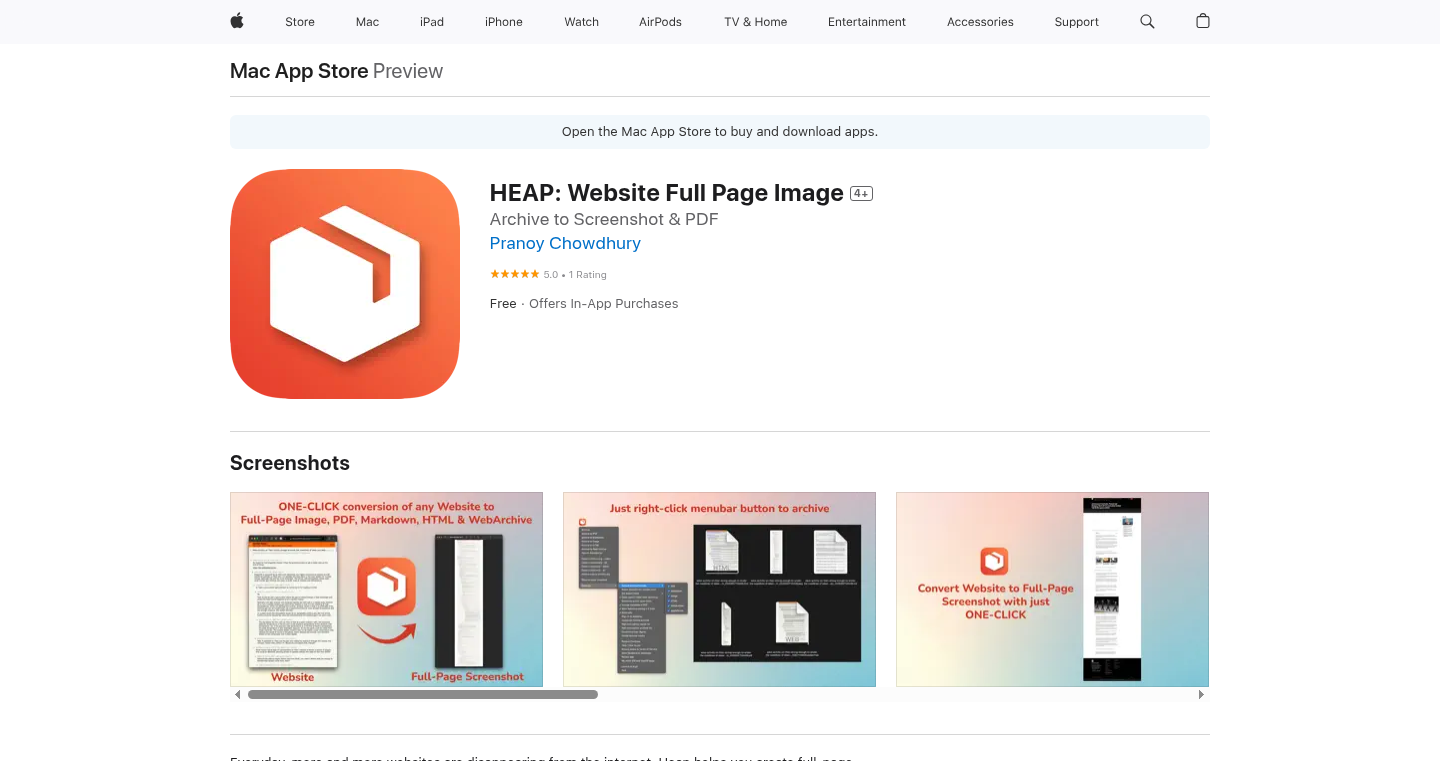1440x761 pixels.
Task: Click the screenshots scrollbar left arrow
Action: [237, 694]
